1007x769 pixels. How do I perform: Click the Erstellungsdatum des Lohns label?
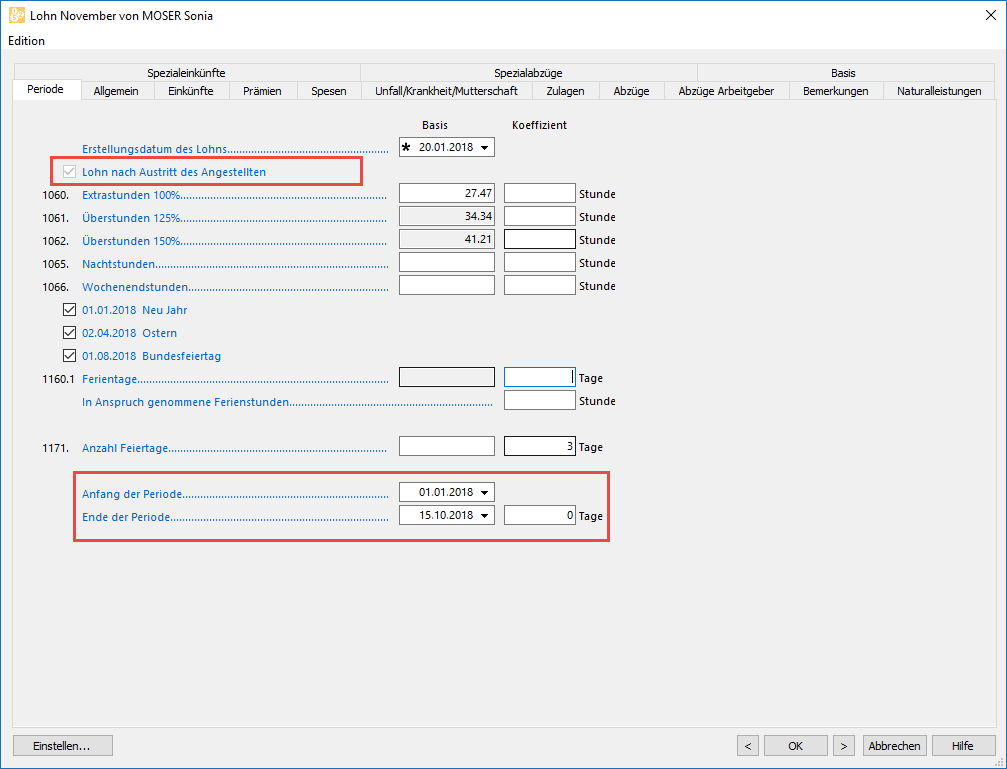155,149
